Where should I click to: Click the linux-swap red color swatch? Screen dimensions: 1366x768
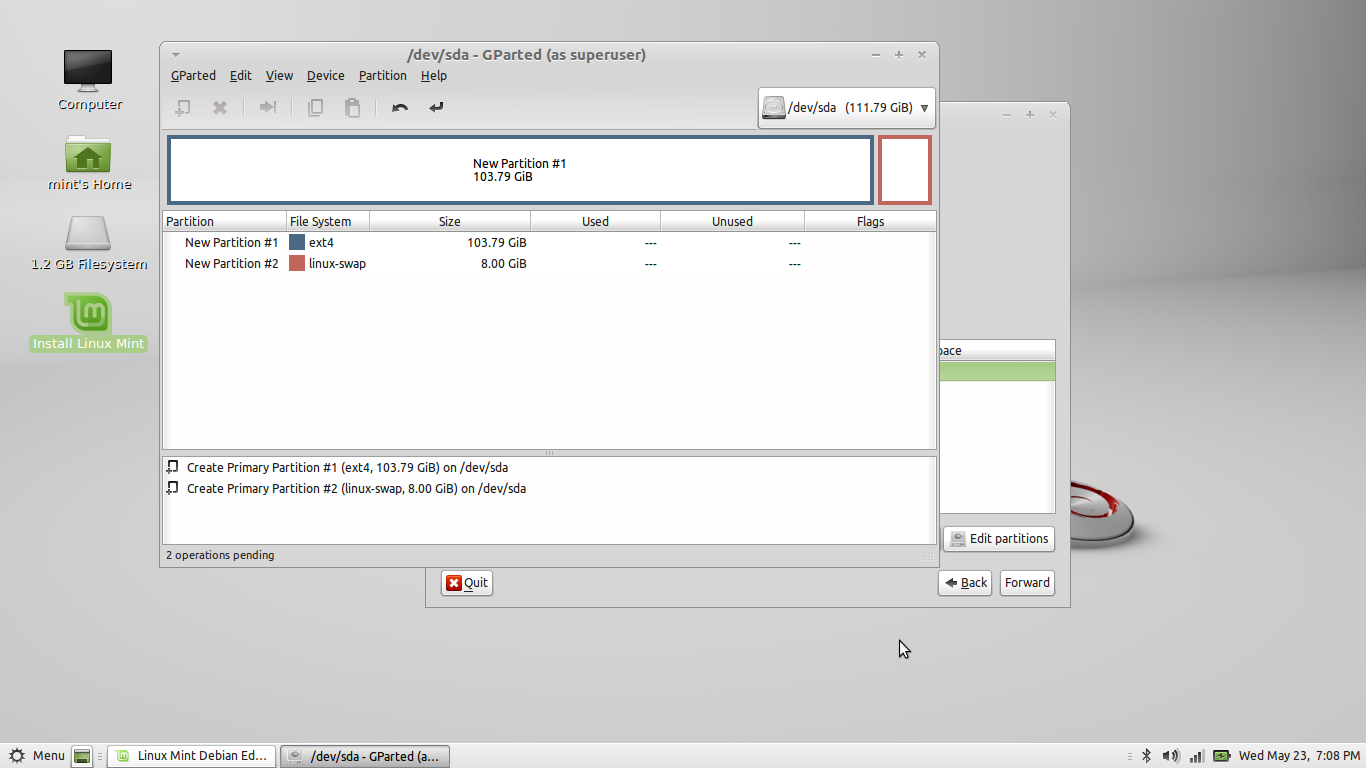(297, 263)
